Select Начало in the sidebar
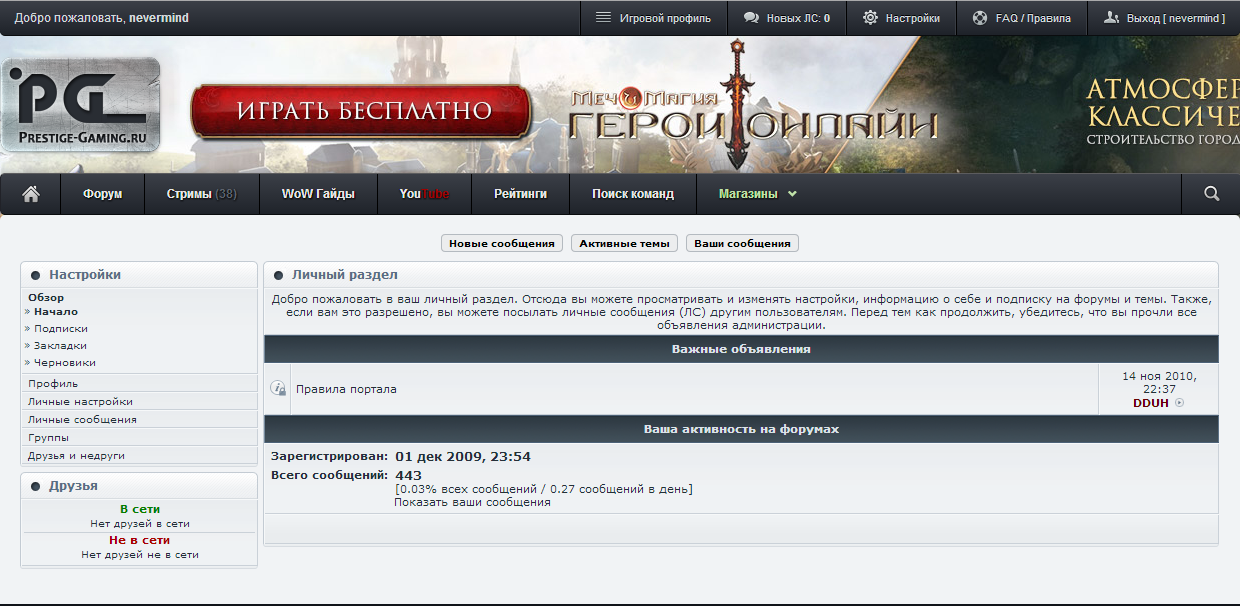Screen dimensions: 1240x606 click(x=55, y=311)
